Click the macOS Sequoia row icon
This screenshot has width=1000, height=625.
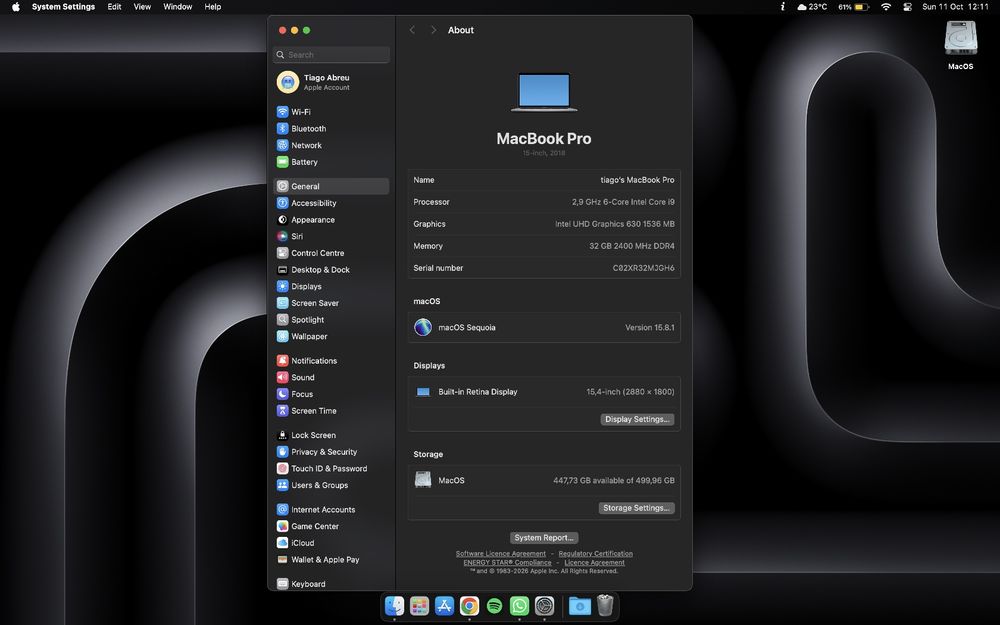coord(423,327)
